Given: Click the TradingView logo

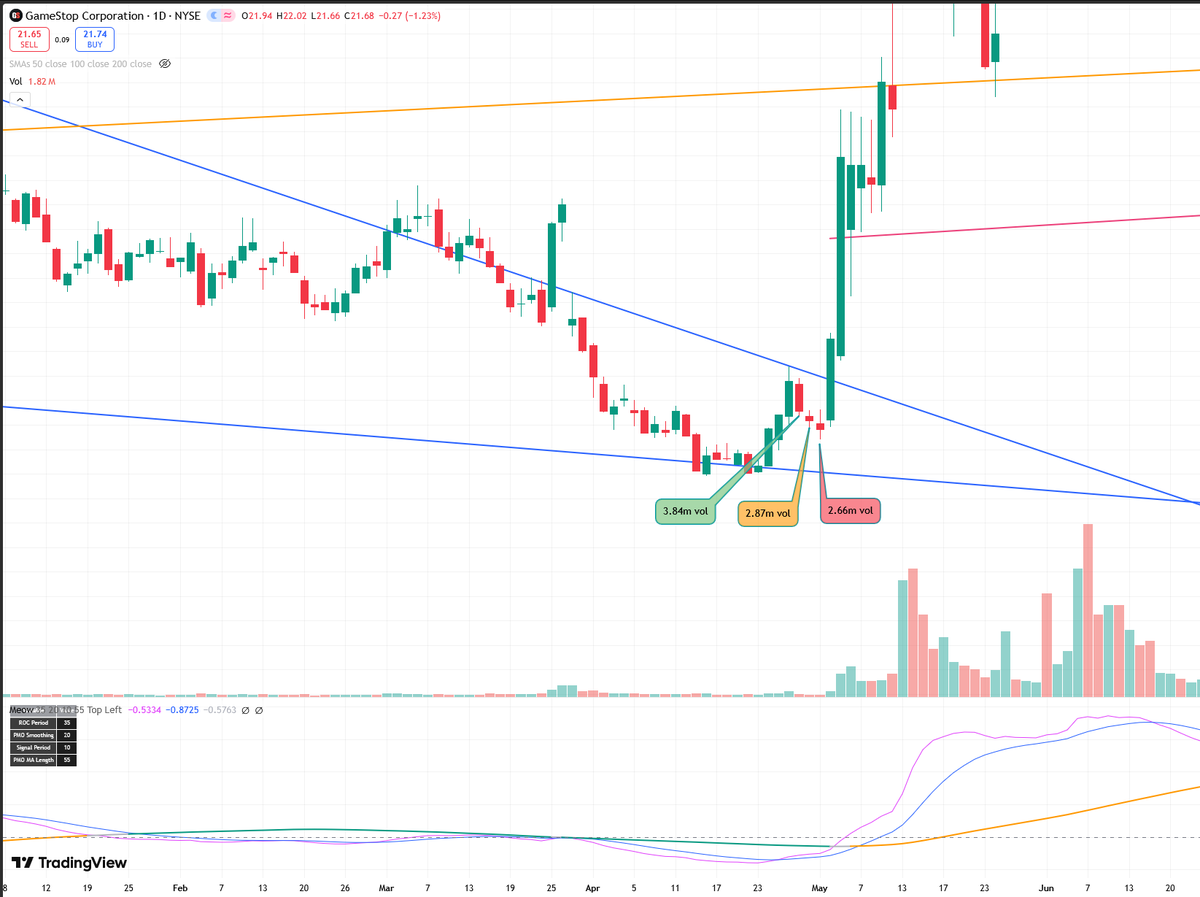Looking at the screenshot, I should coord(69,862).
